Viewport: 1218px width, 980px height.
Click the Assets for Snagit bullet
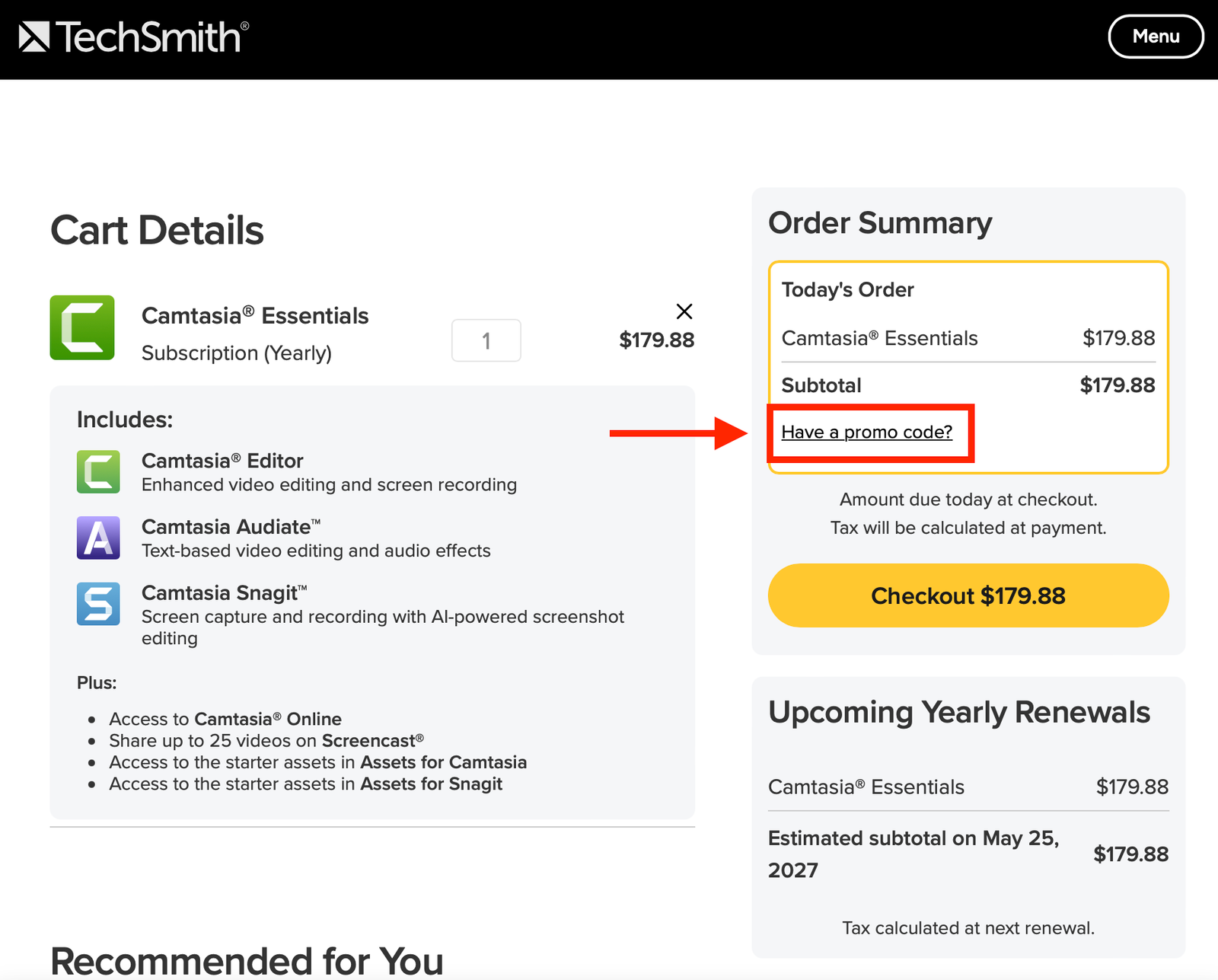click(306, 784)
